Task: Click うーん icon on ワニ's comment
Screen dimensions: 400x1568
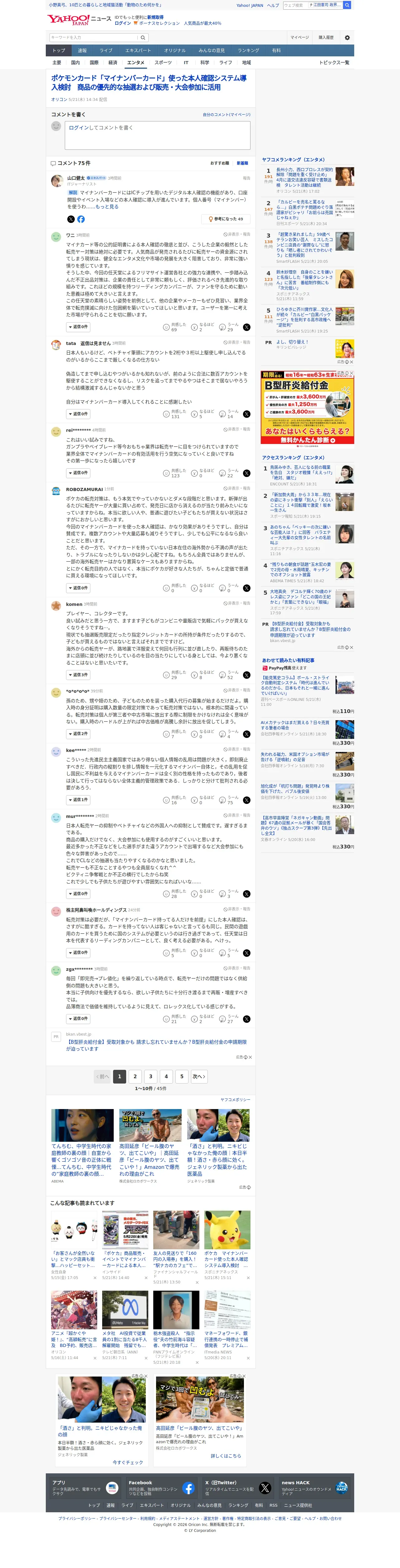Action: tap(221, 327)
